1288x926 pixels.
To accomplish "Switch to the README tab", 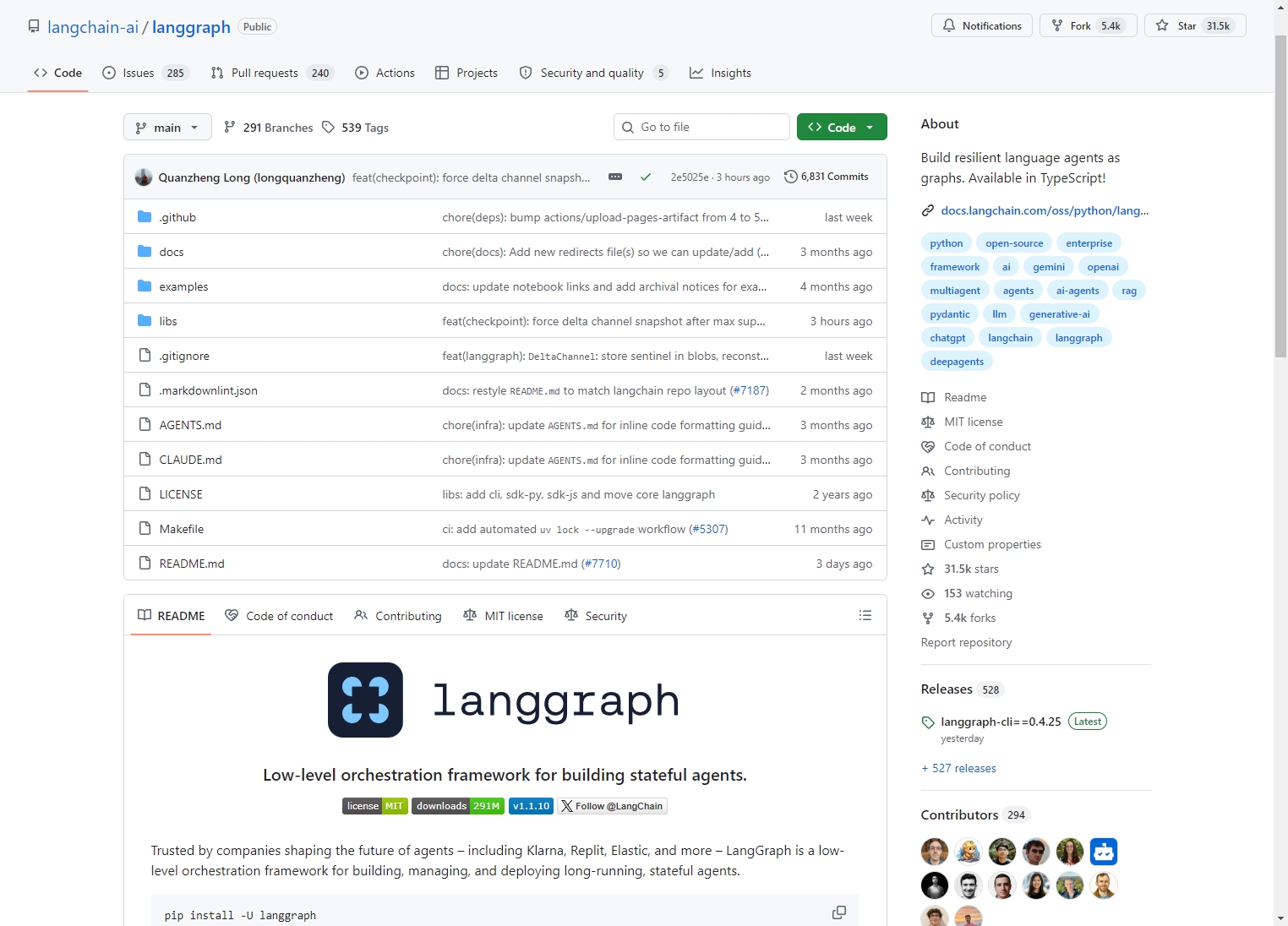I will point(172,616).
